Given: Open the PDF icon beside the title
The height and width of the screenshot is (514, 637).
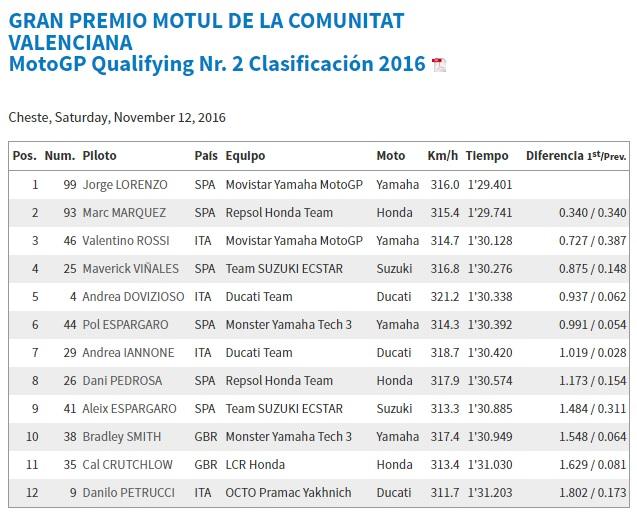Looking at the screenshot, I should (439, 65).
